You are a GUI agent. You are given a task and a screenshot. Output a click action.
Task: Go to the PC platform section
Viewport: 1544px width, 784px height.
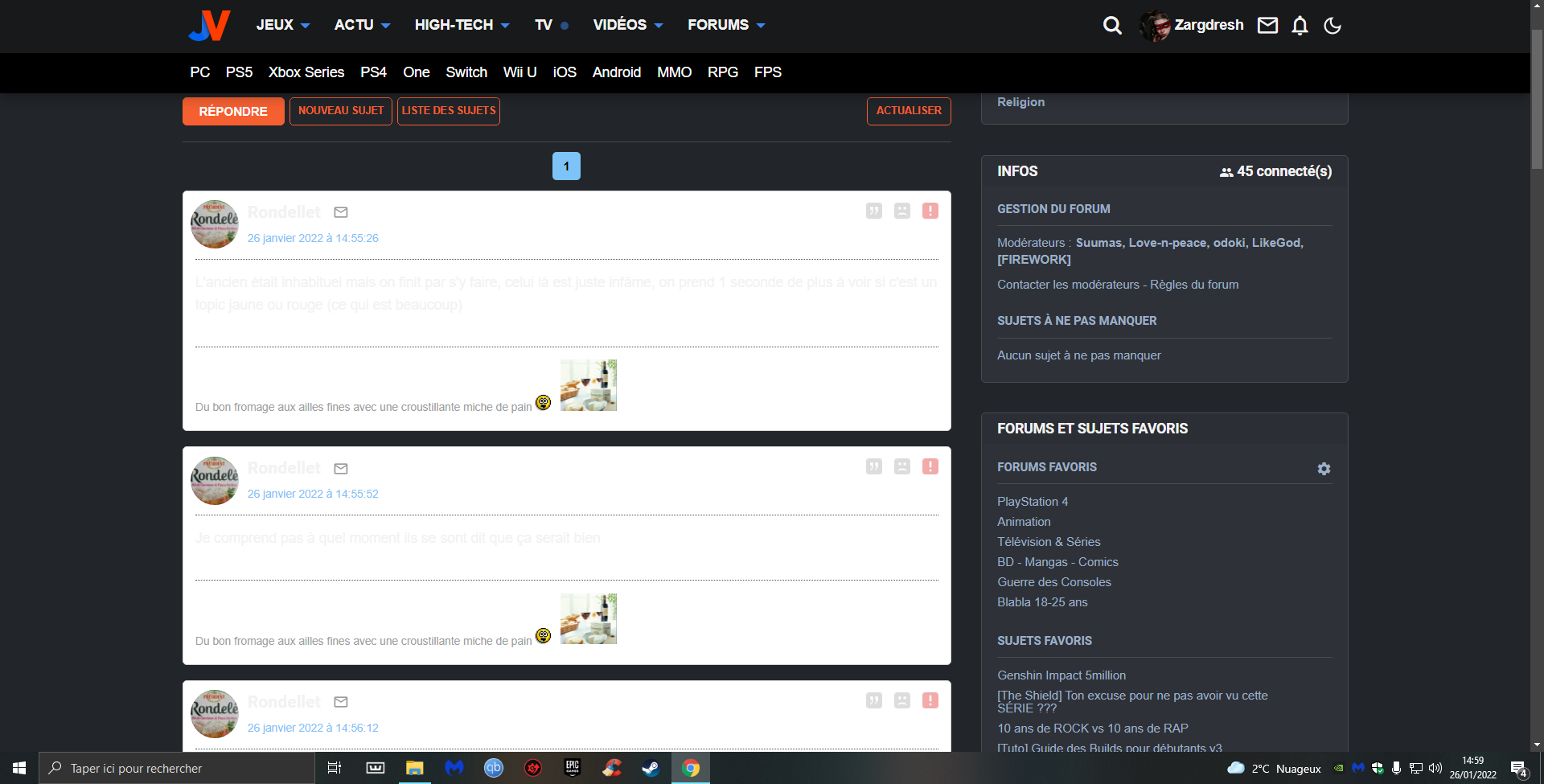[x=200, y=72]
